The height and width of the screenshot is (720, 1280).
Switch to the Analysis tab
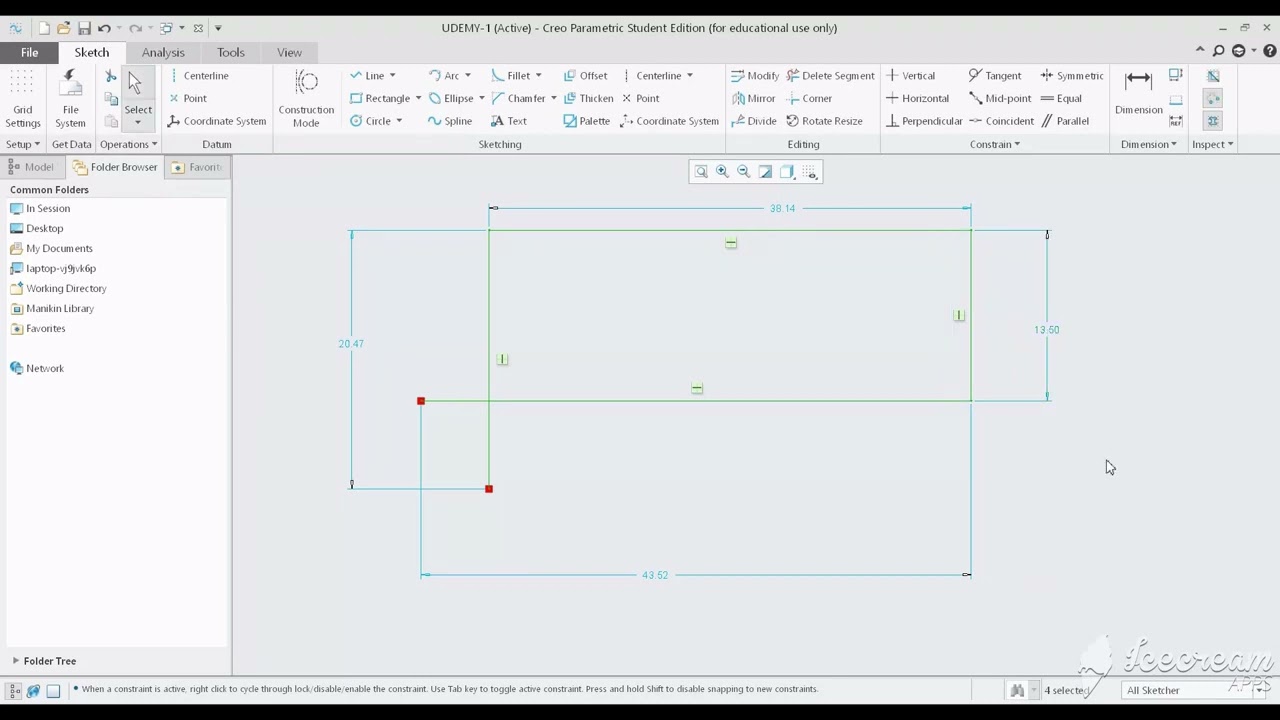[163, 52]
